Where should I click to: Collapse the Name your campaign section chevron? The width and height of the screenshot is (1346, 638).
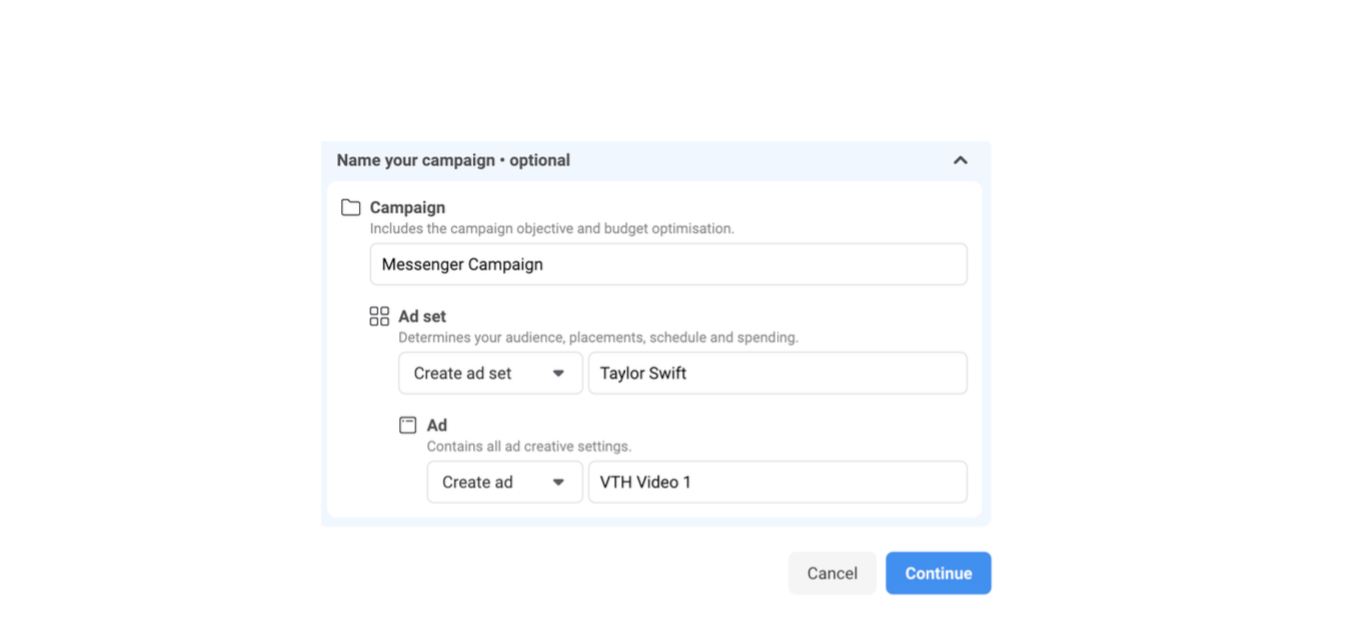960,160
